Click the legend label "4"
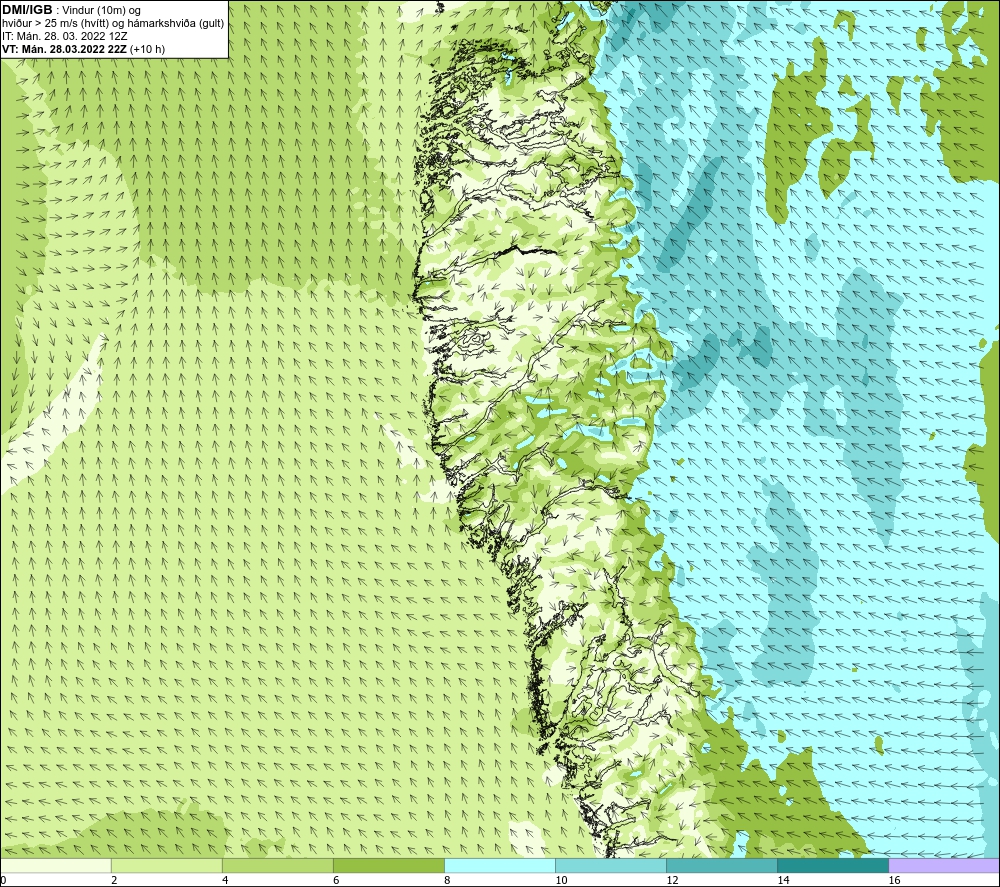Screen dimensions: 1000x887 click(225, 880)
